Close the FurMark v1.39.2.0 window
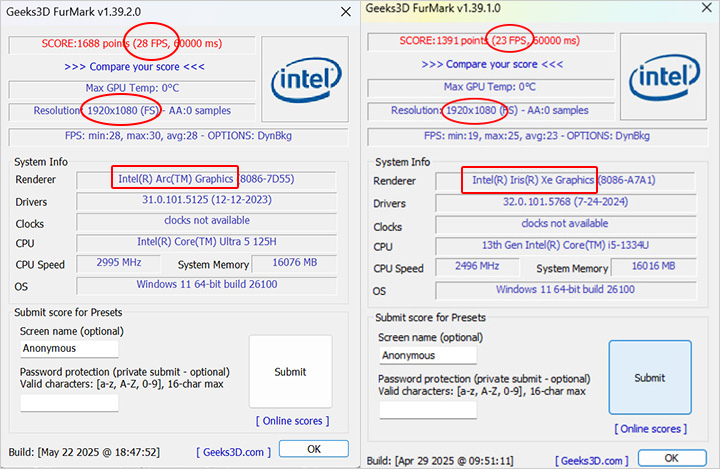The image size is (720, 469). 346,12
